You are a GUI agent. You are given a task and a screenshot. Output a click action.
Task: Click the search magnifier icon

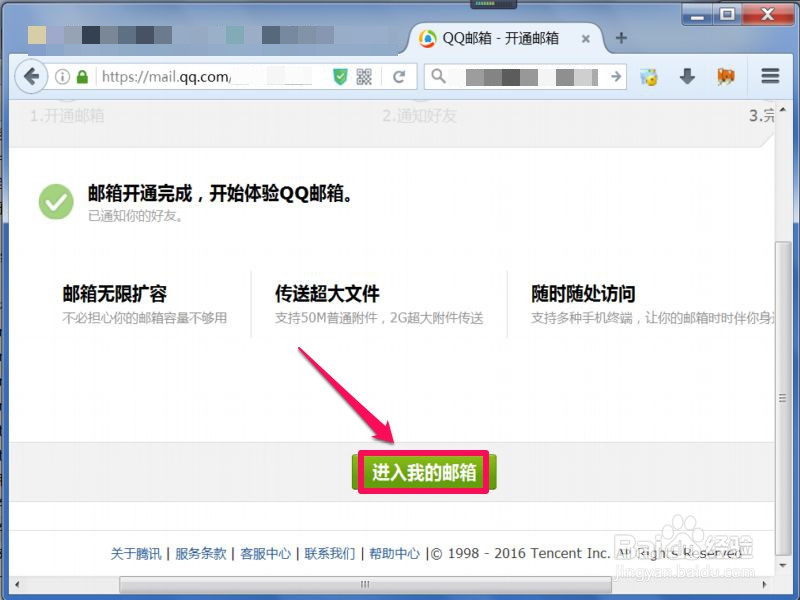coord(438,77)
